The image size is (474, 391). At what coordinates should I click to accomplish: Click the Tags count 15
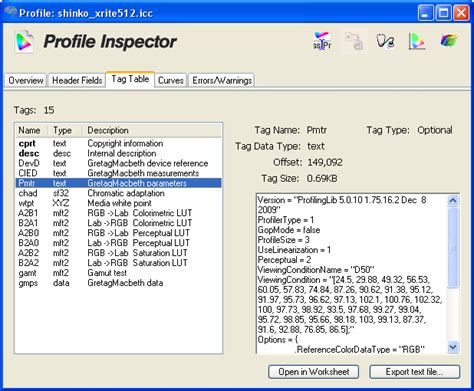(49, 110)
